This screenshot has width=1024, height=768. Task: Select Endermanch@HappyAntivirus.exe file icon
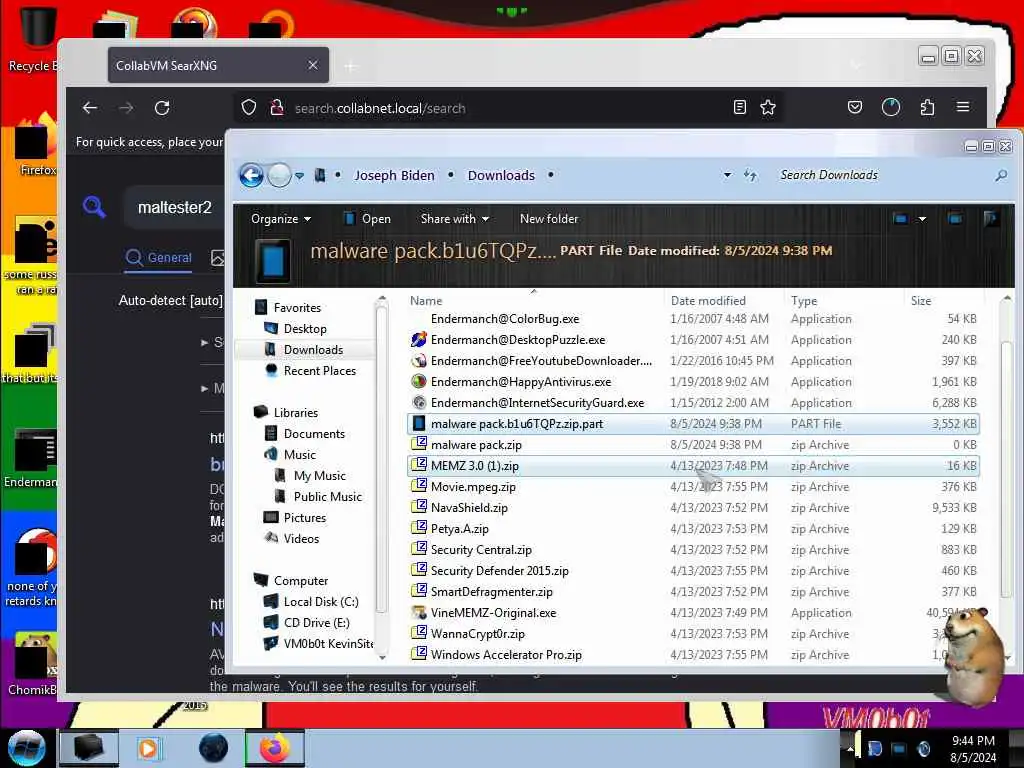419,381
